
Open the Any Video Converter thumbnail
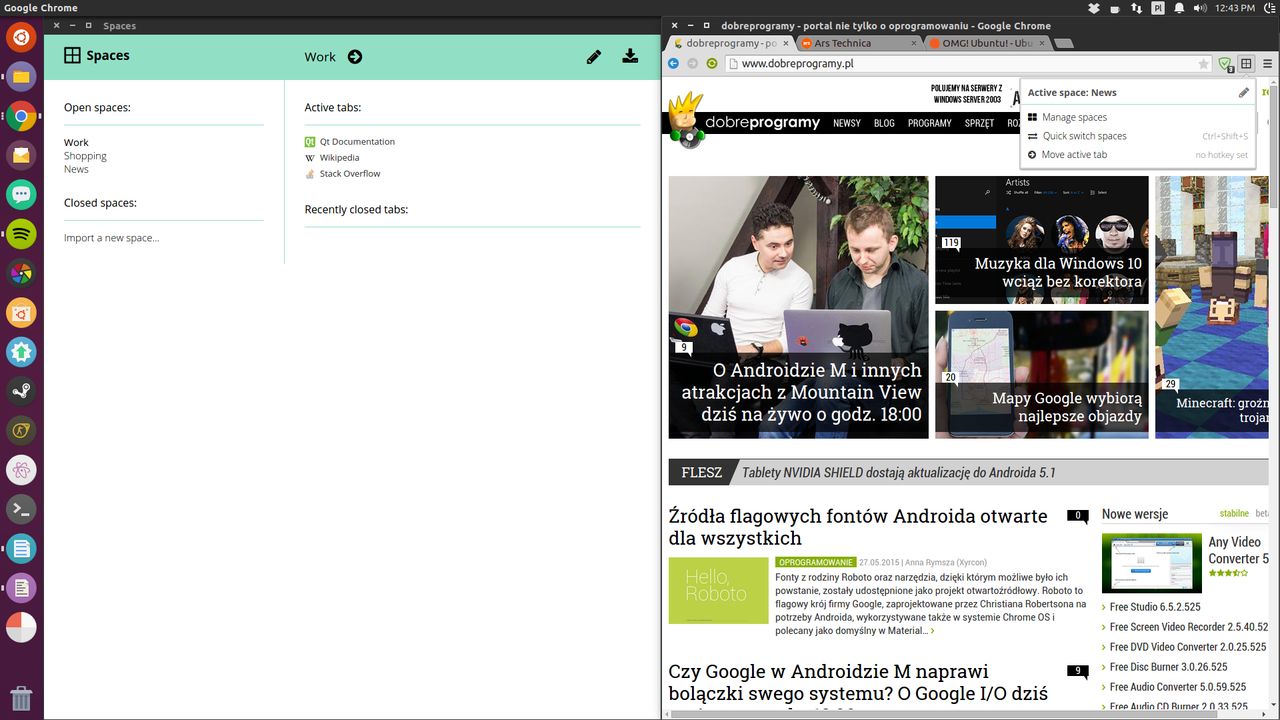(x=1152, y=563)
